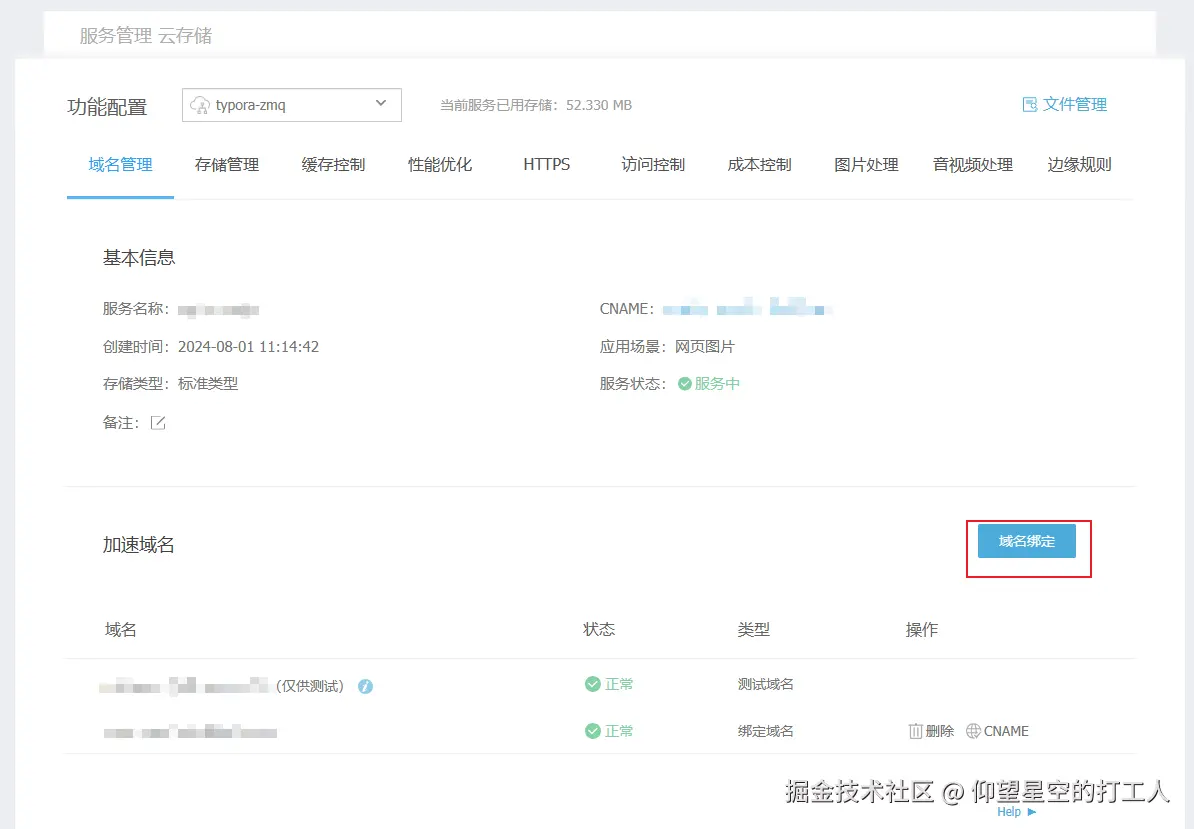Click the 测试域名 type cell

tap(765, 684)
